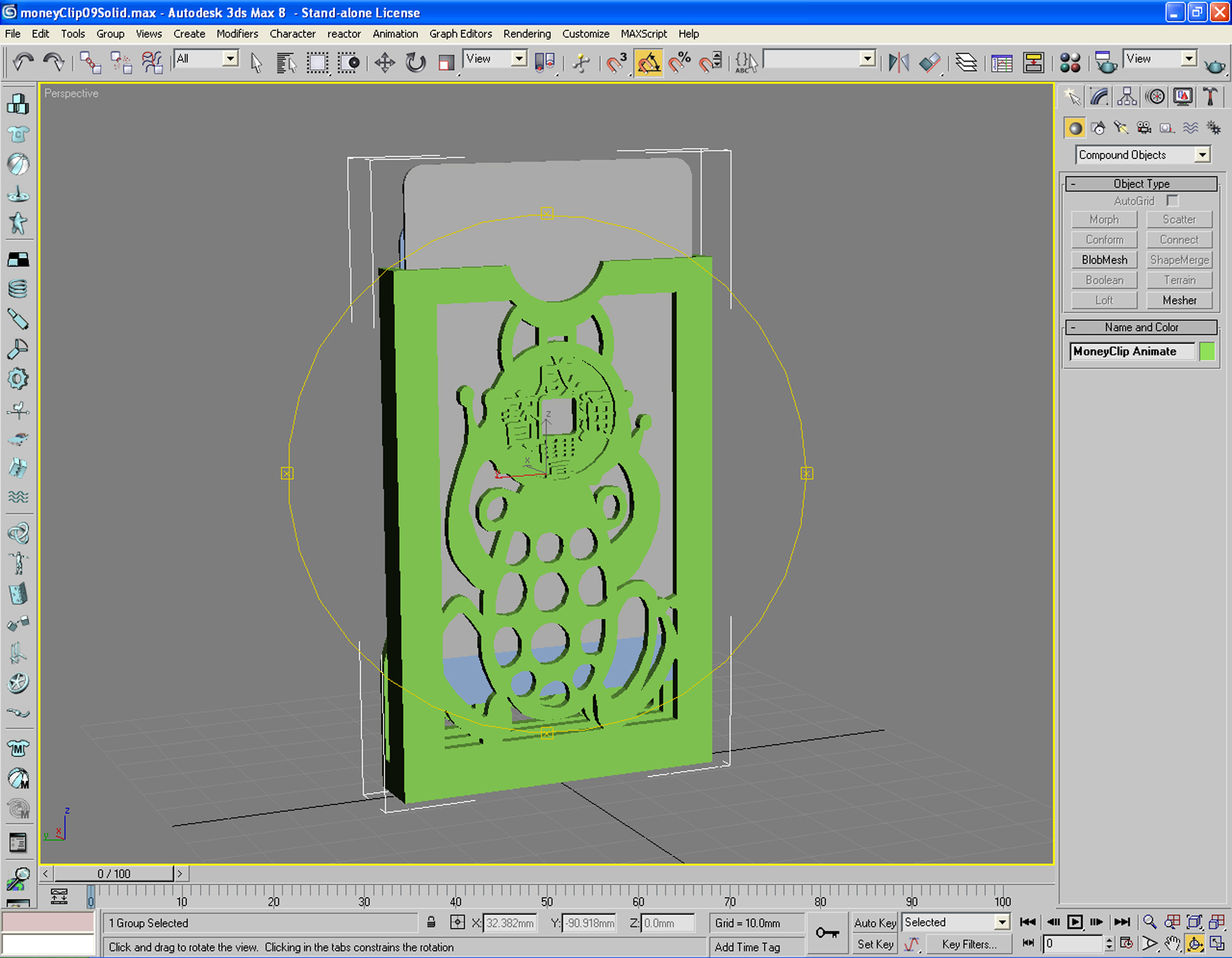Click the Key Filters button

969,944
